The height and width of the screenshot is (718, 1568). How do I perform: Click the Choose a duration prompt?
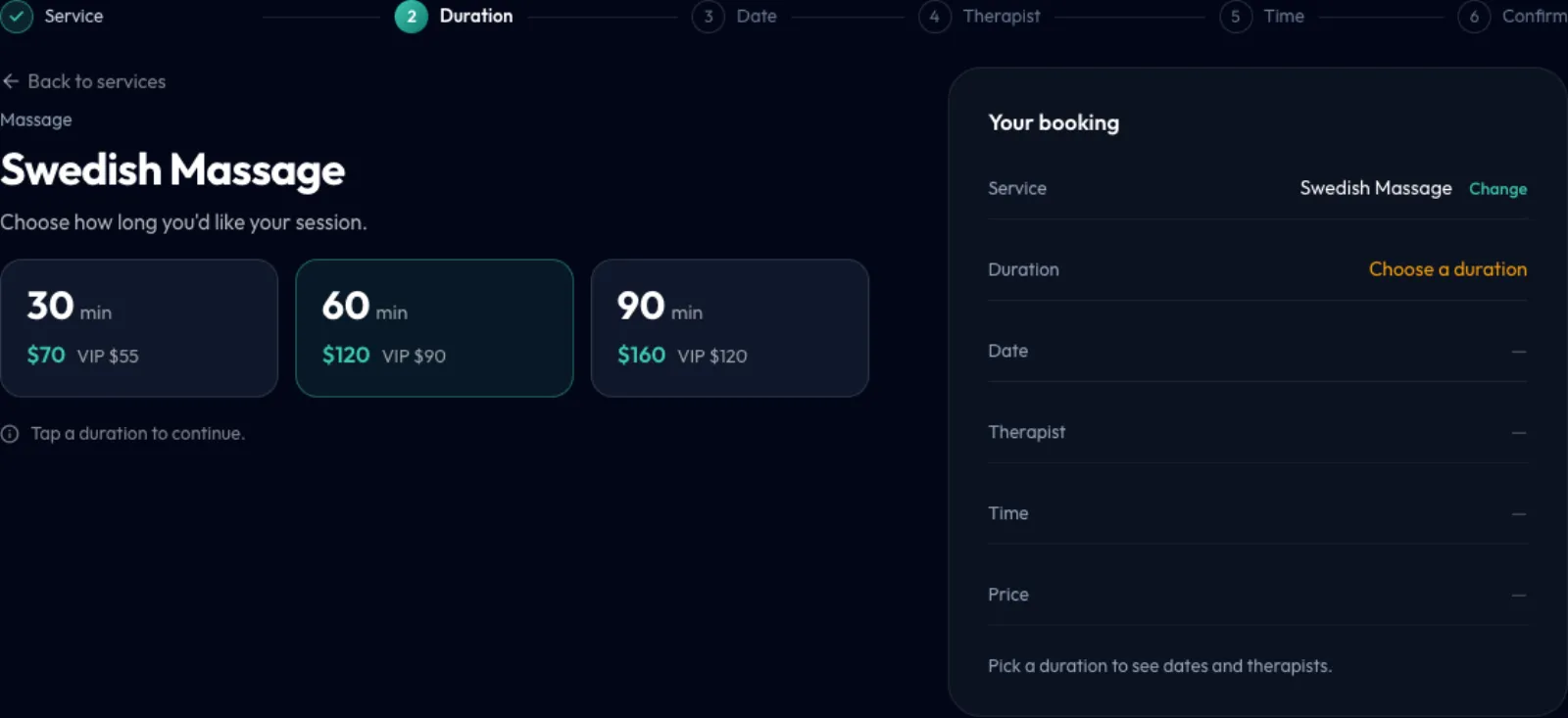pos(1447,269)
